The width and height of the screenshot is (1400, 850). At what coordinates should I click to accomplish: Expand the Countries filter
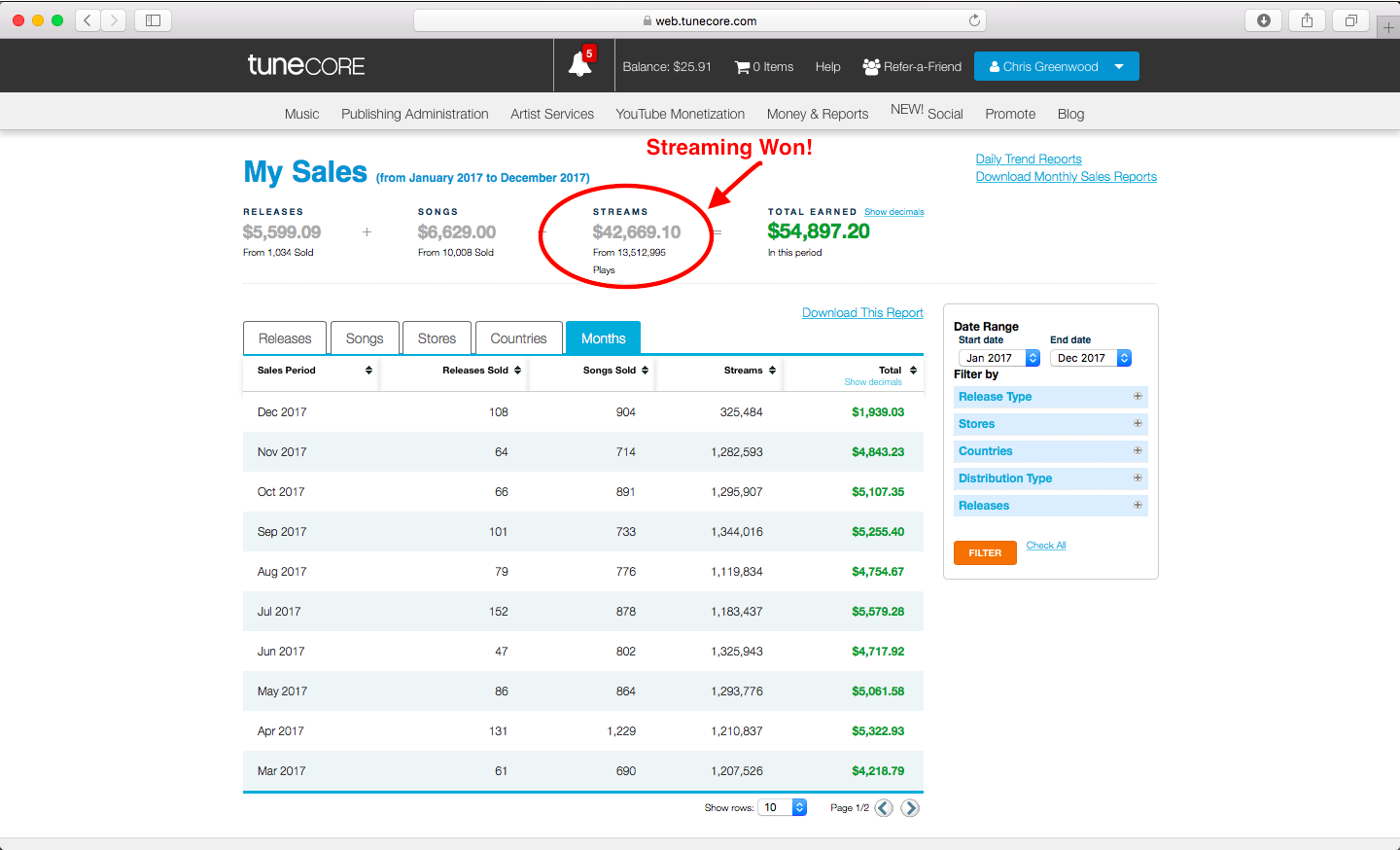point(1051,451)
